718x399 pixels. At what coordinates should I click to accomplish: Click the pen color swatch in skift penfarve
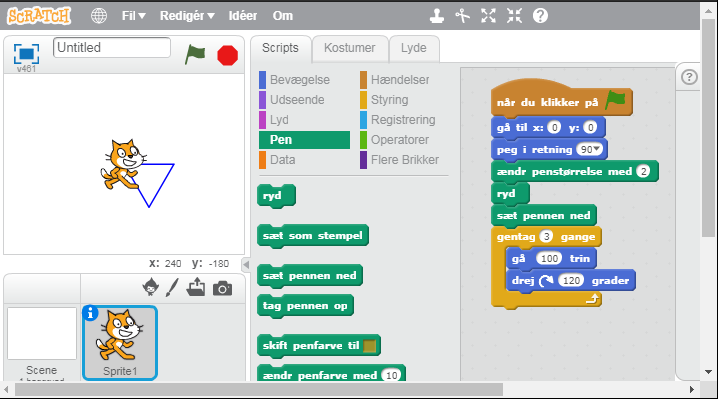pyautogui.click(x=370, y=346)
